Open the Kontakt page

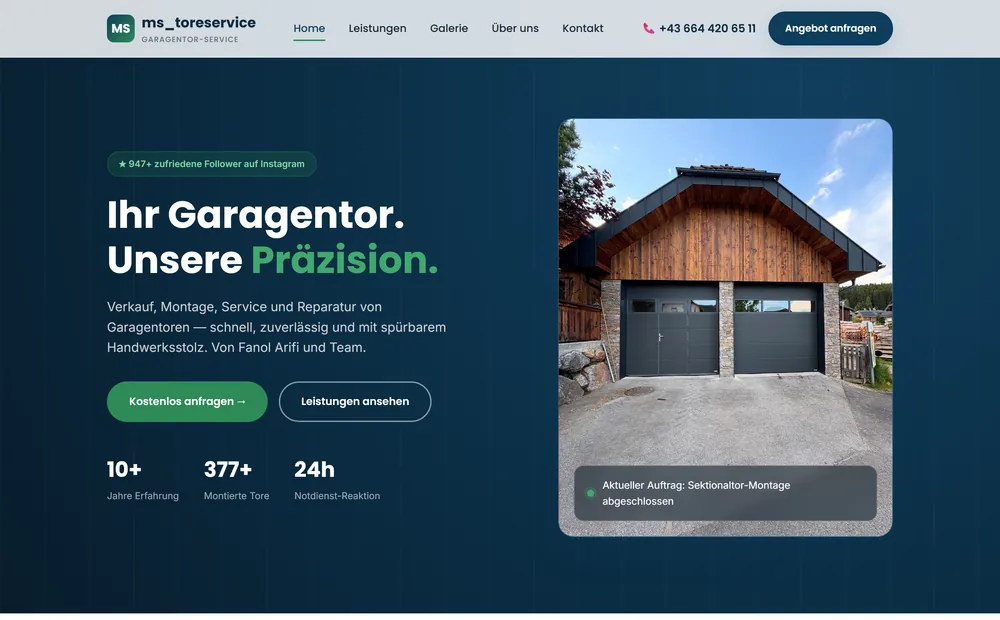pyautogui.click(x=582, y=28)
